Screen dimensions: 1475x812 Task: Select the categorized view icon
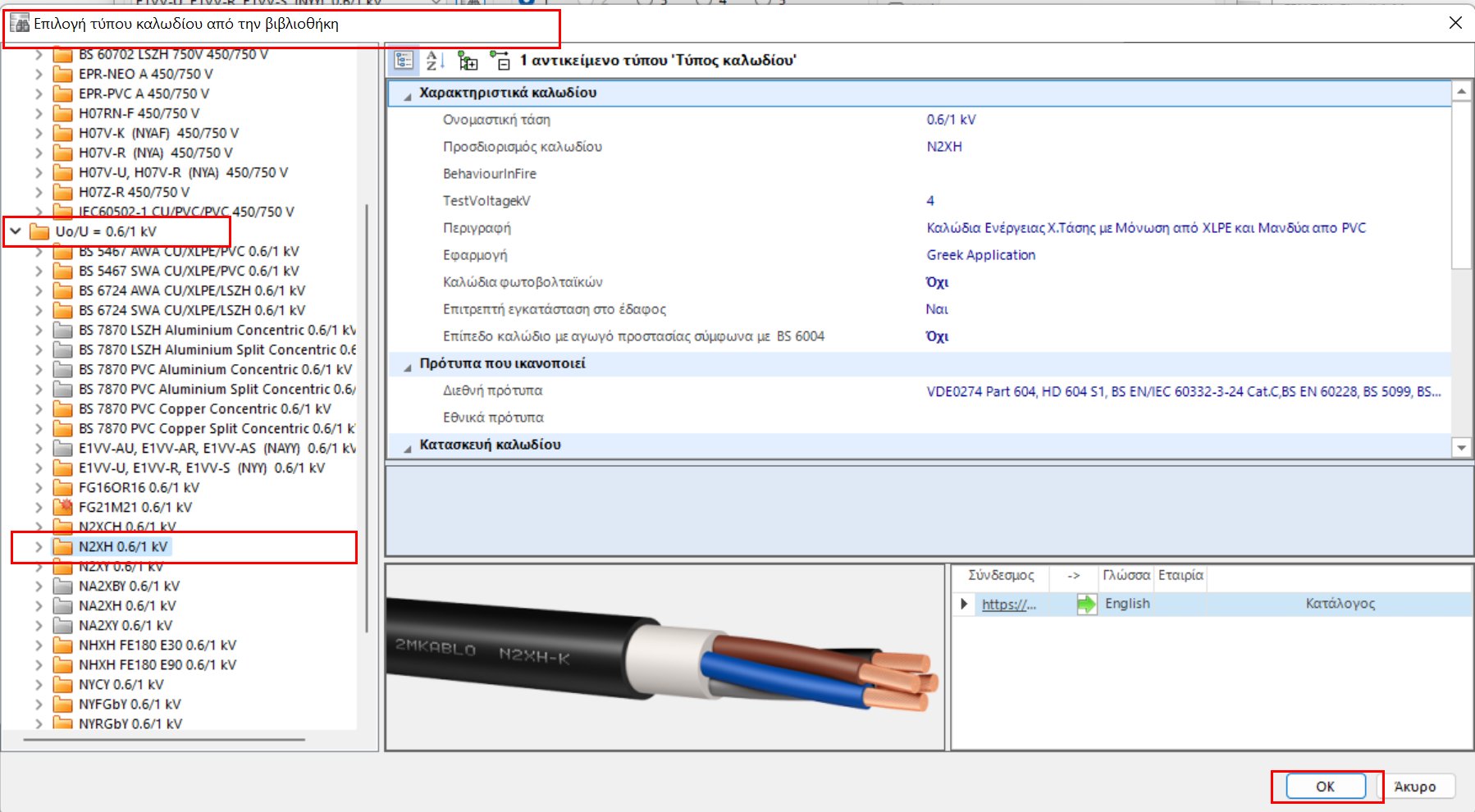[403, 59]
